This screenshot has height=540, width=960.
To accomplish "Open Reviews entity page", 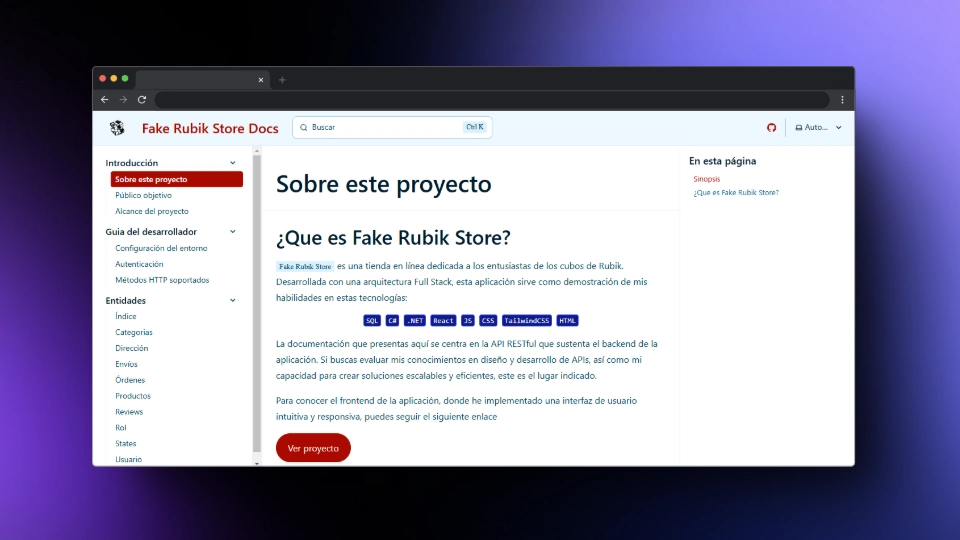I will coord(129,411).
